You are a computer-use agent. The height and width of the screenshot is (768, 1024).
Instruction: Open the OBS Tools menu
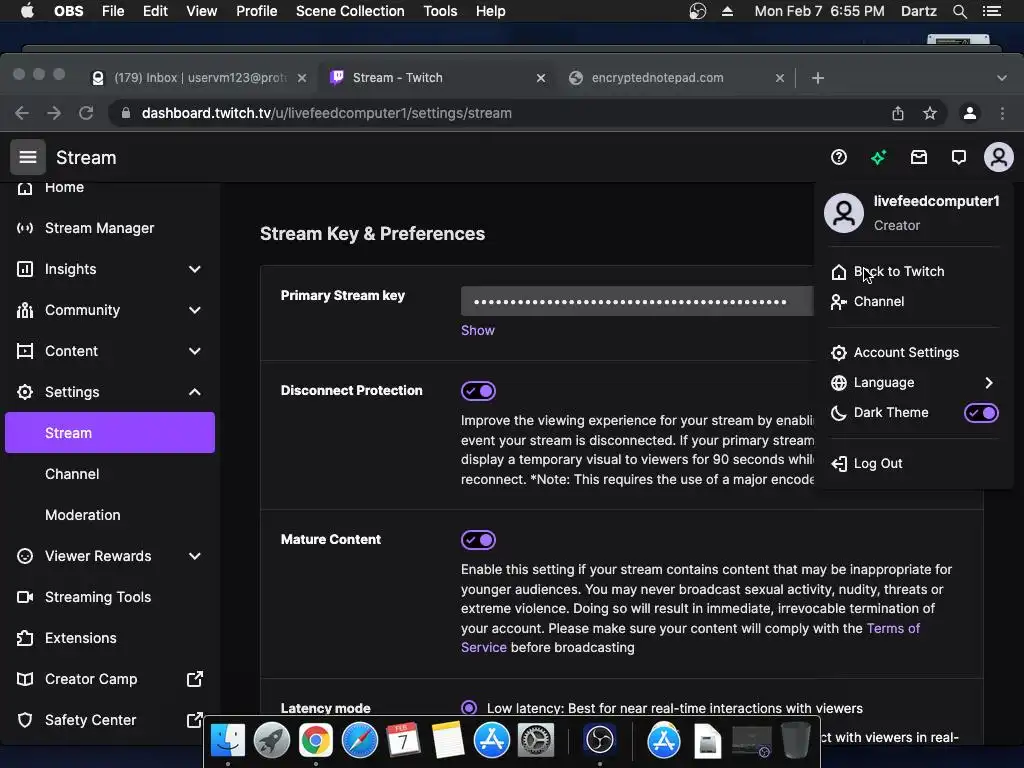tap(440, 11)
